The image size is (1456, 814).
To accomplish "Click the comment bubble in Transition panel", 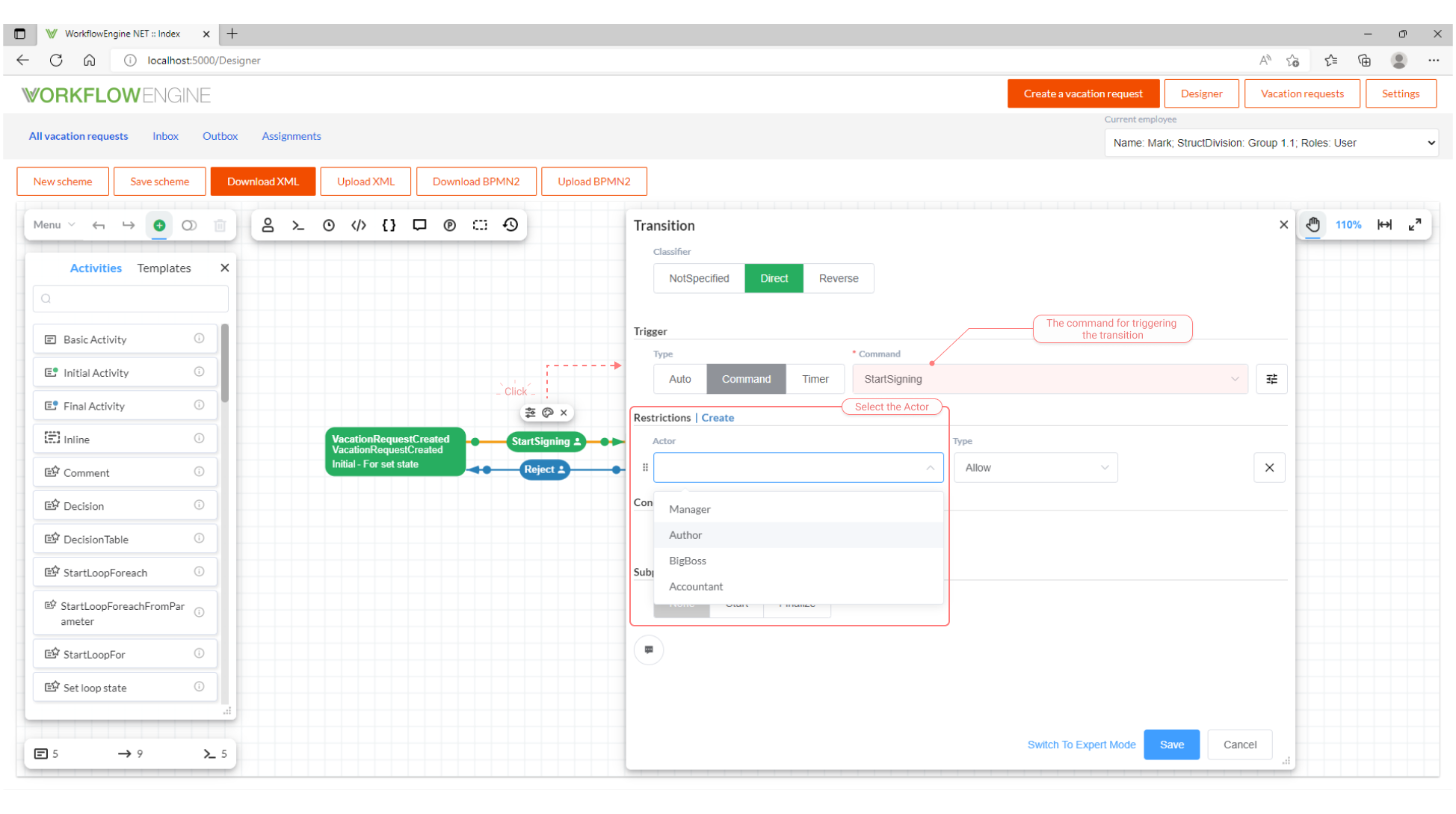I will point(649,650).
